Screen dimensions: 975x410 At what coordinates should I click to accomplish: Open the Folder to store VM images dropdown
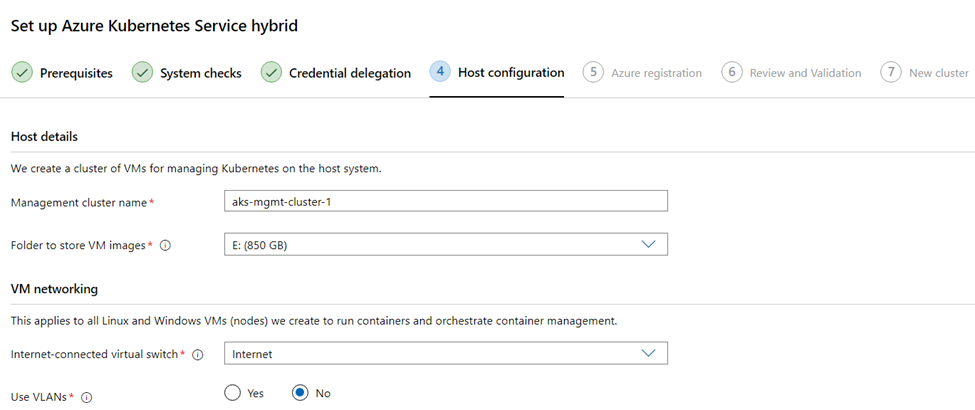tap(446, 245)
